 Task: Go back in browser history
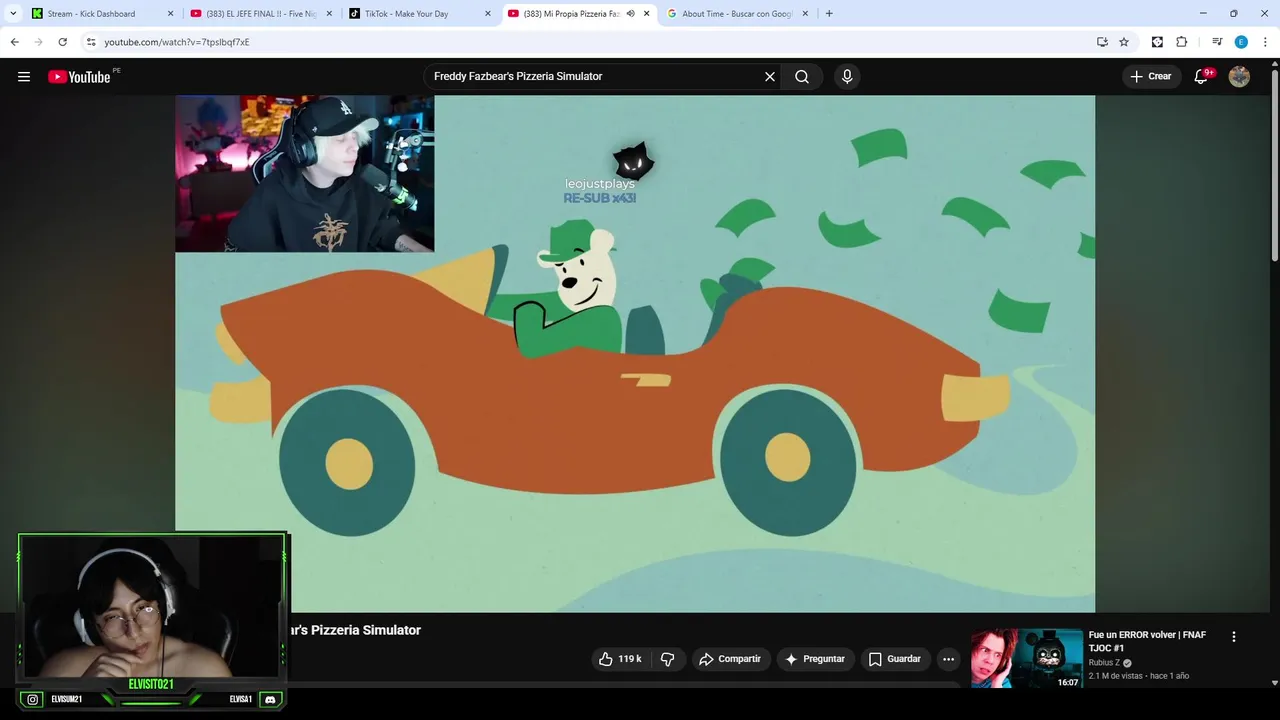[x=14, y=42]
